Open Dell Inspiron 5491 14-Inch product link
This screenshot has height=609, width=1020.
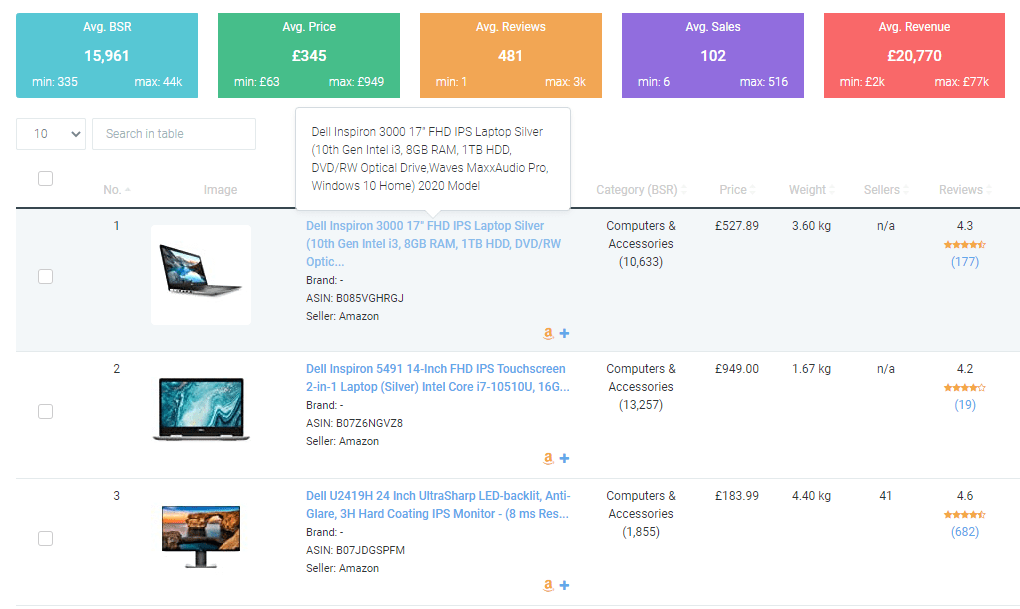(437, 377)
